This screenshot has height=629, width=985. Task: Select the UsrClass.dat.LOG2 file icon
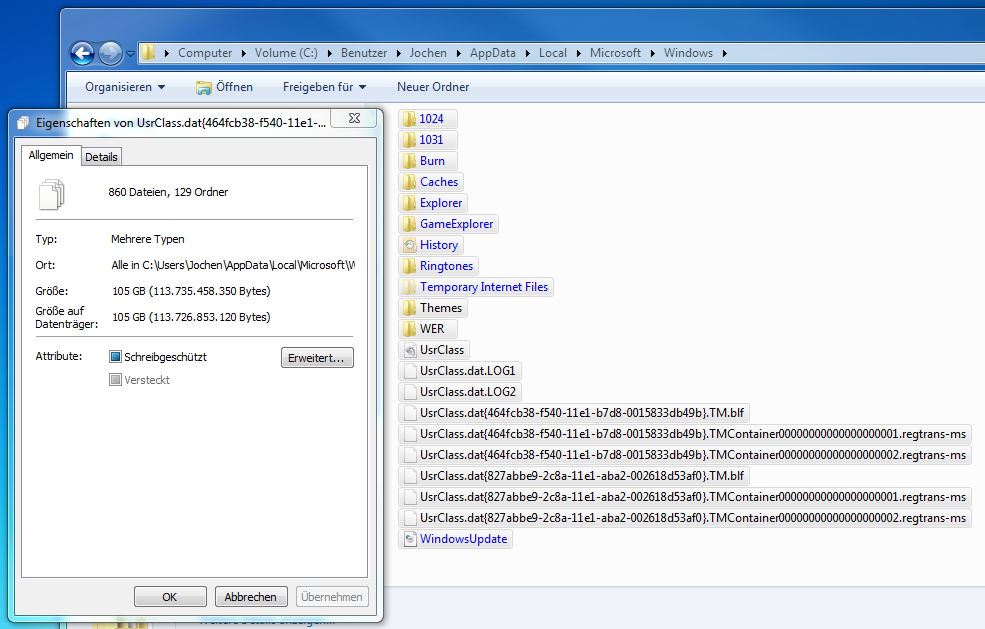[x=410, y=392]
